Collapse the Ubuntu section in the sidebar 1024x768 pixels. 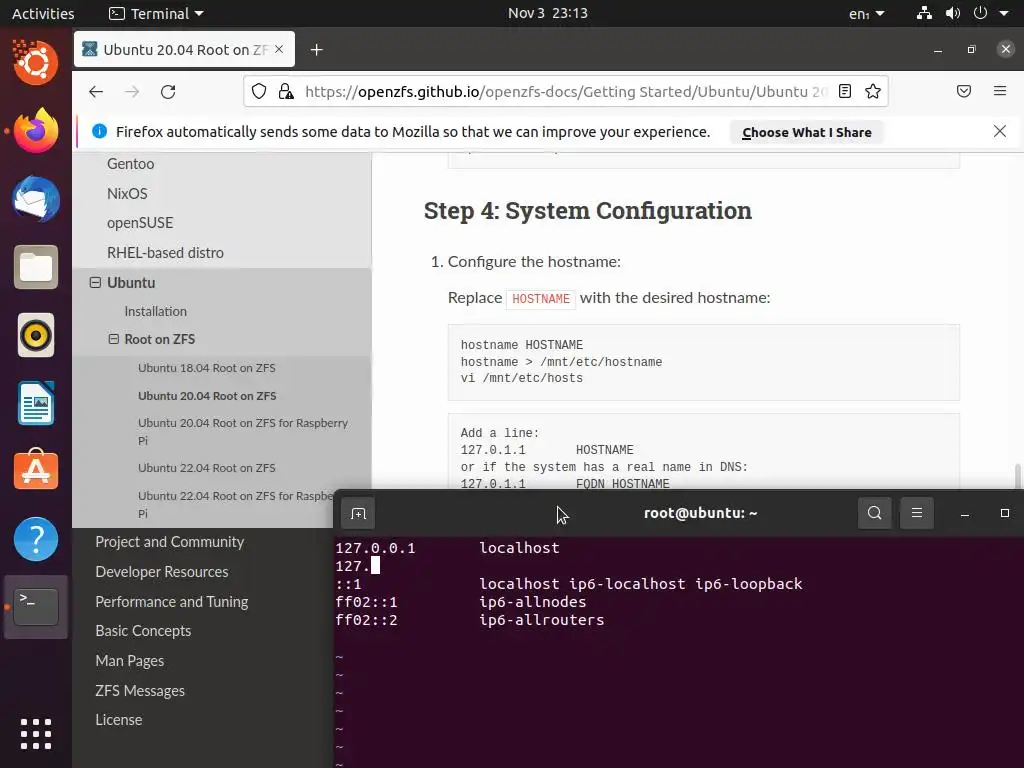(x=95, y=283)
